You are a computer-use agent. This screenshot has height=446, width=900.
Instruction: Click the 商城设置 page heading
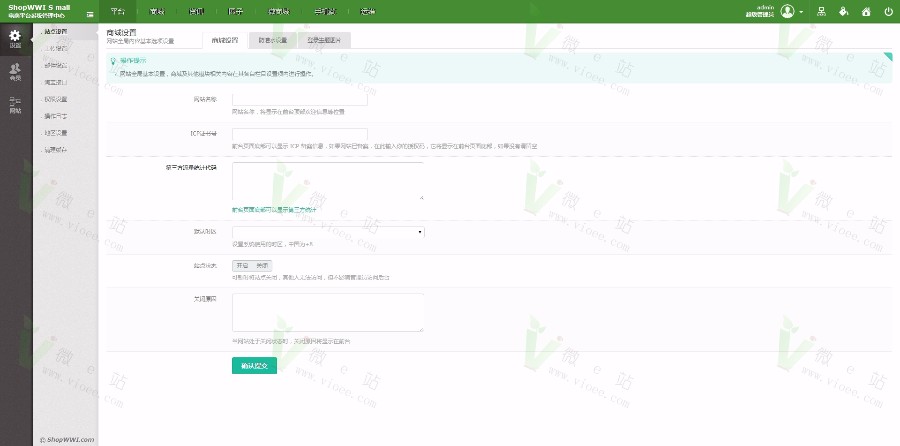[x=121, y=33]
